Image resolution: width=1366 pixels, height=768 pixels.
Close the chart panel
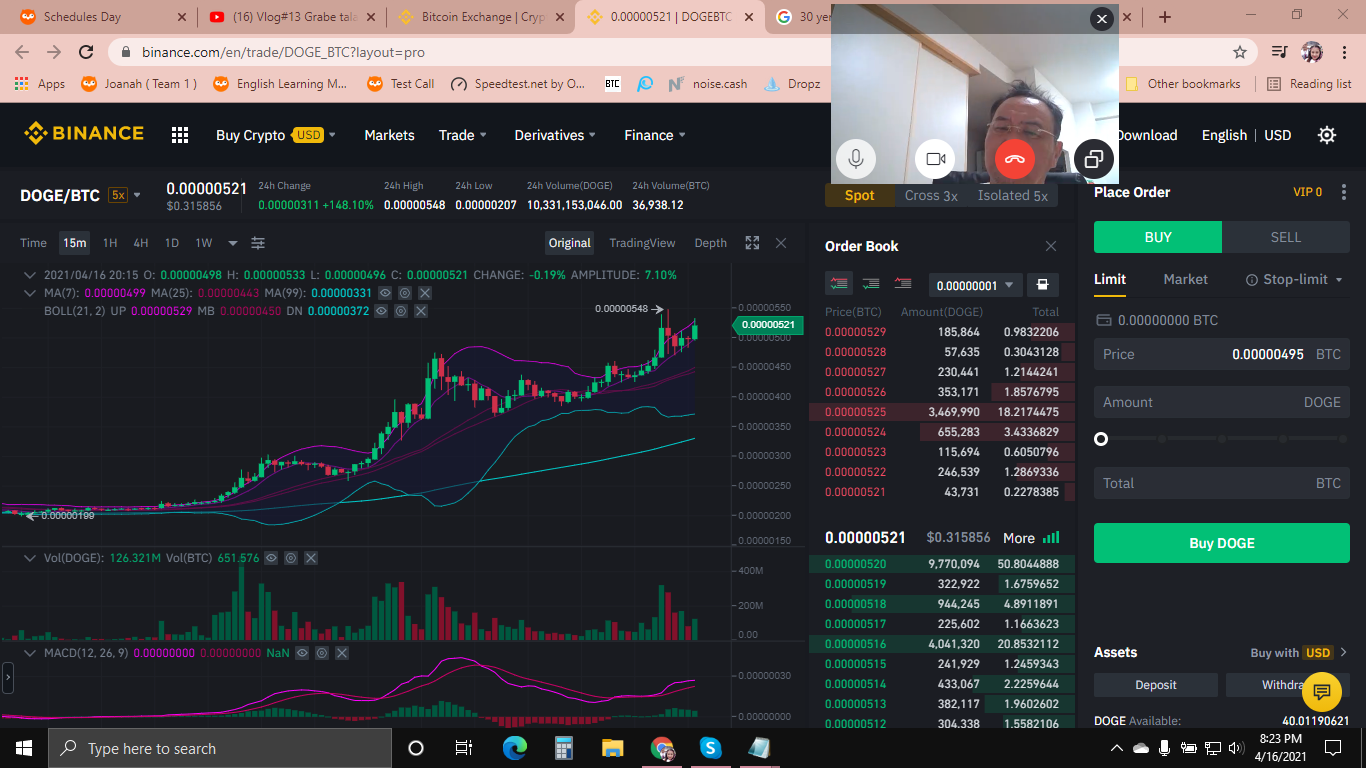781,243
